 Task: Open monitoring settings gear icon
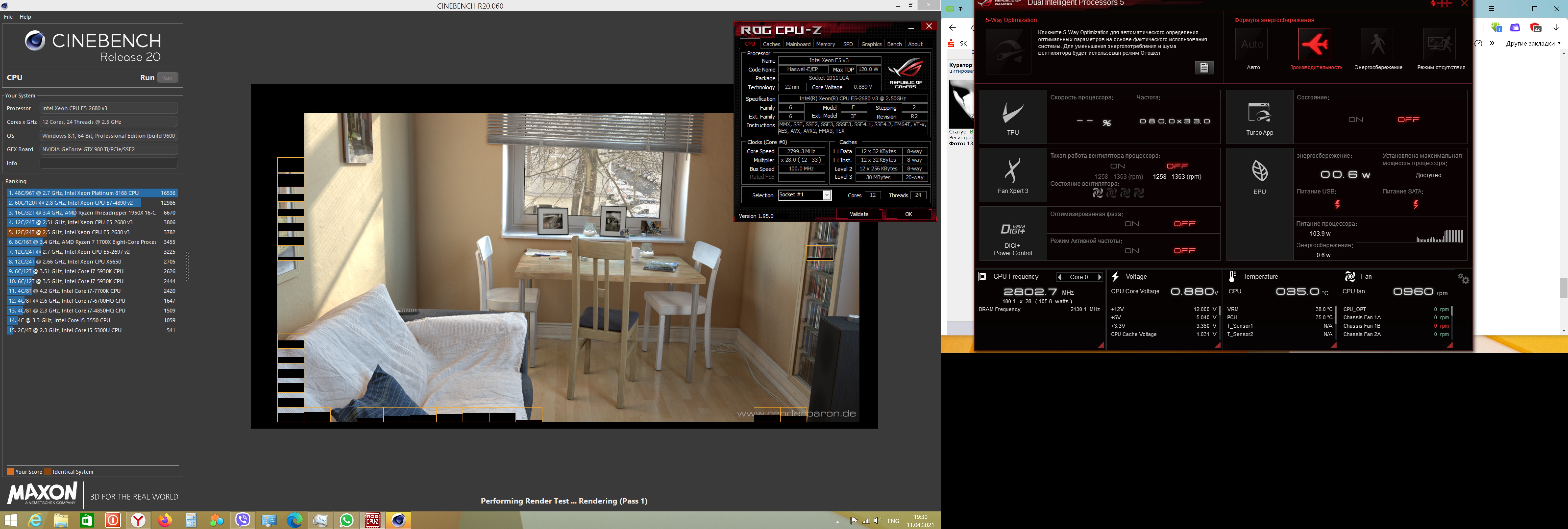click(1463, 279)
